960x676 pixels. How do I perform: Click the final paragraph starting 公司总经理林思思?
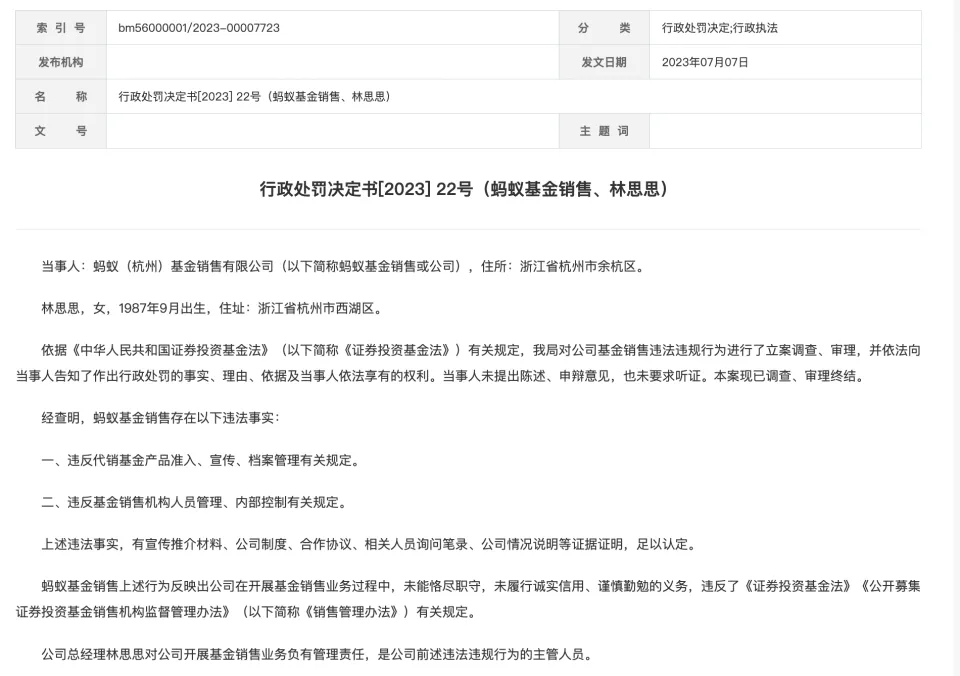[317, 656]
